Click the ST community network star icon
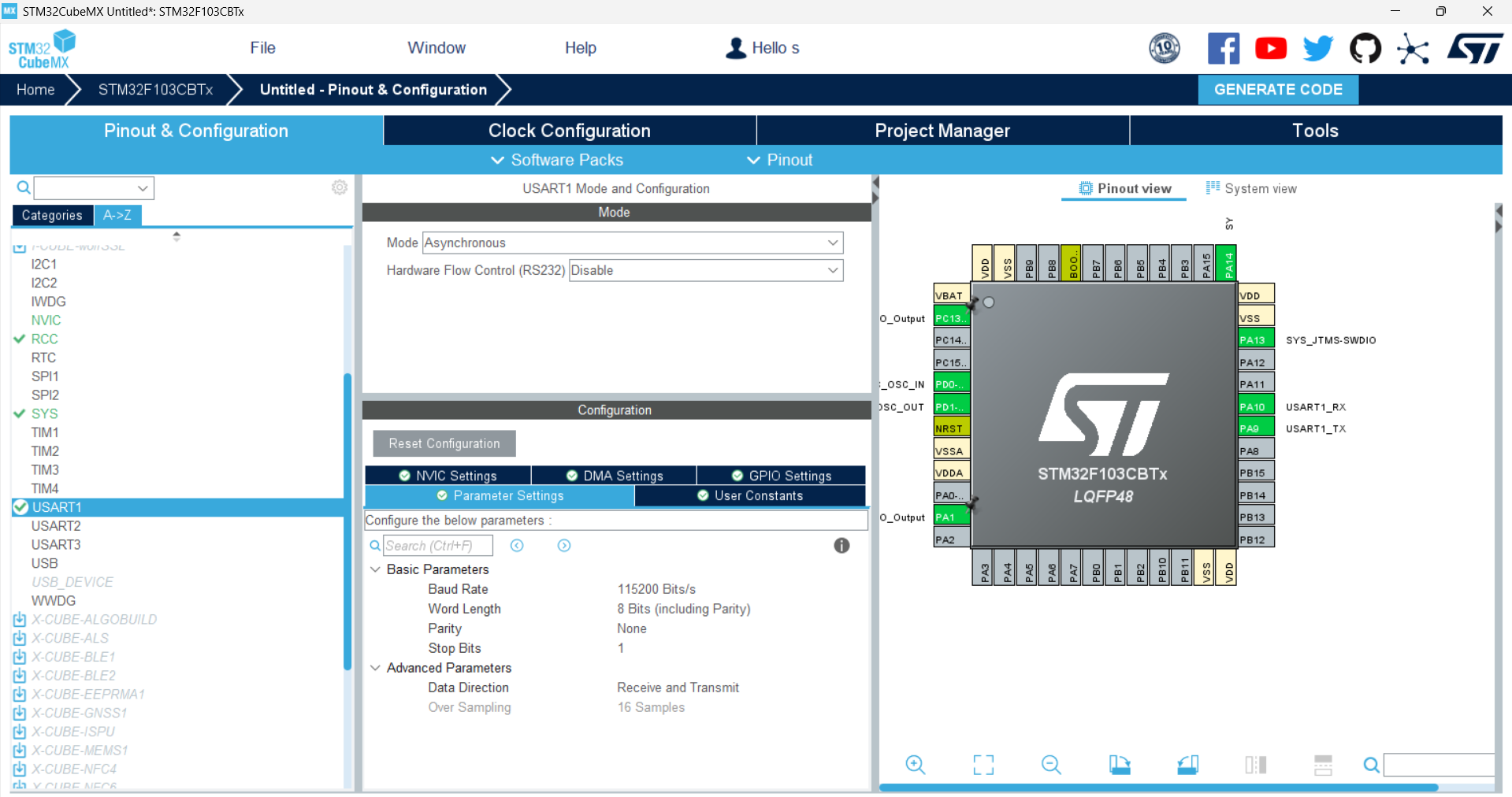The image size is (1512, 797). tap(1413, 49)
